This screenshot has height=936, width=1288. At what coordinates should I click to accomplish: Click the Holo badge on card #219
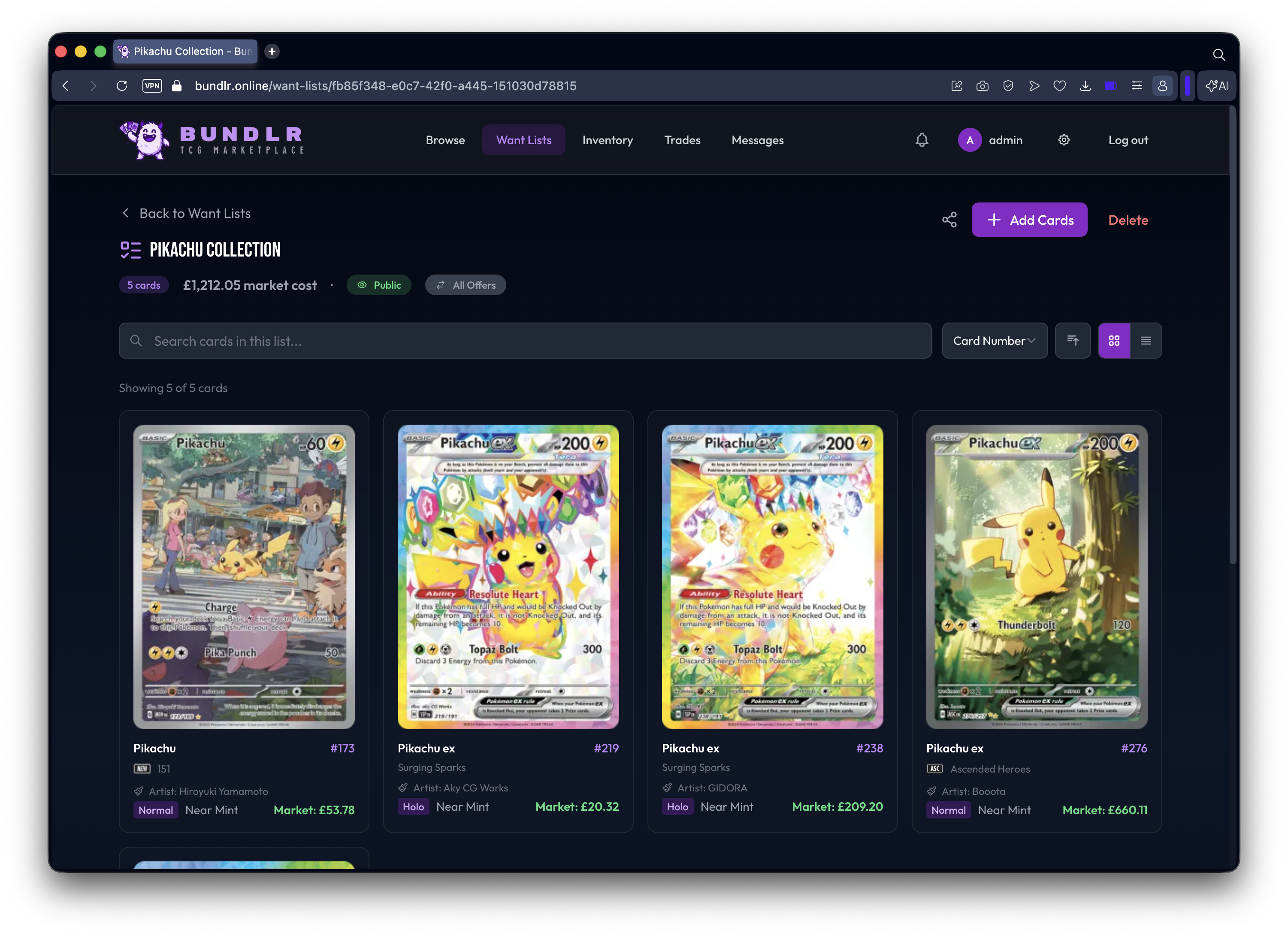[413, 806]
